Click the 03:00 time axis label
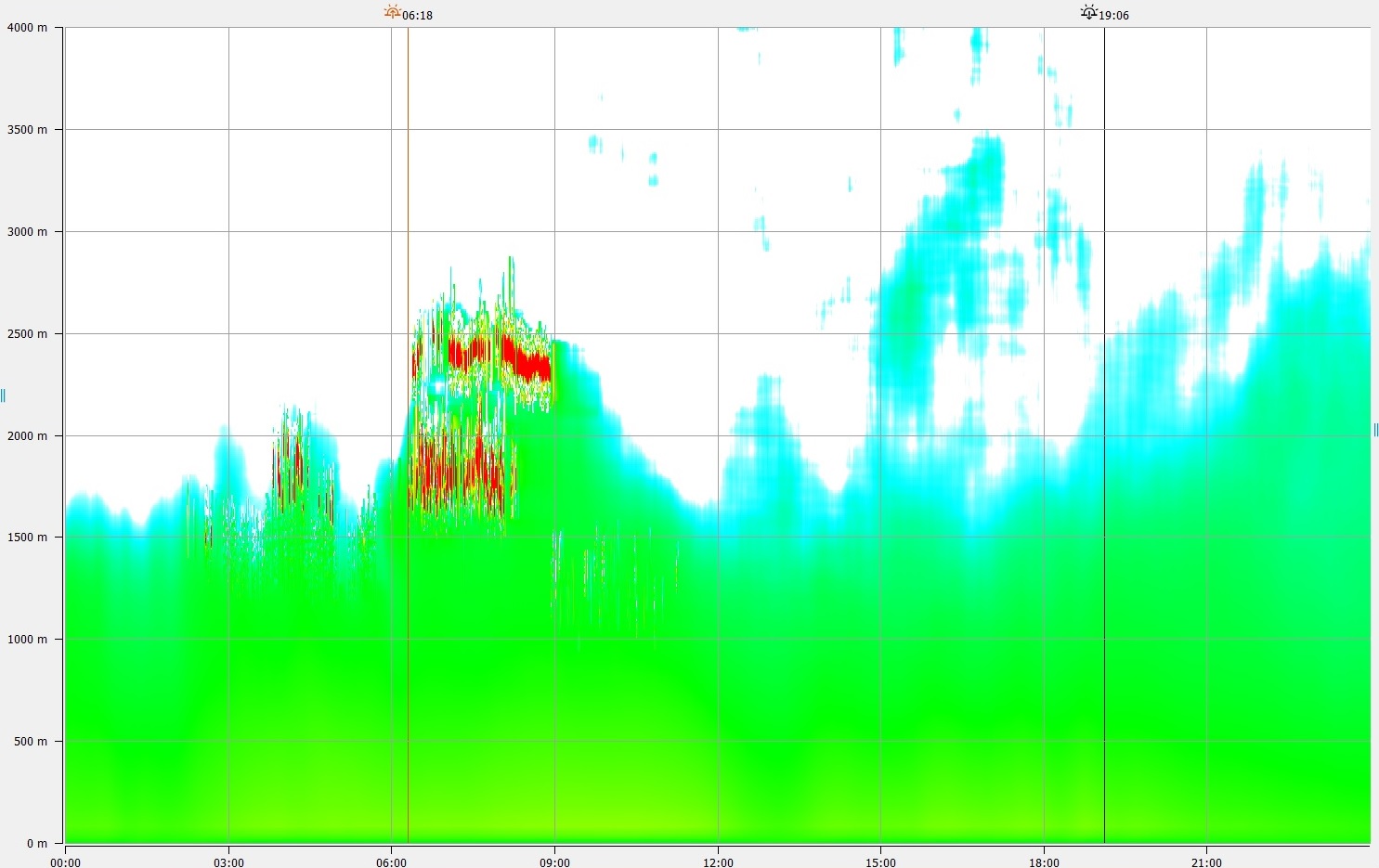1379x868 pixels. click(228, 862)
